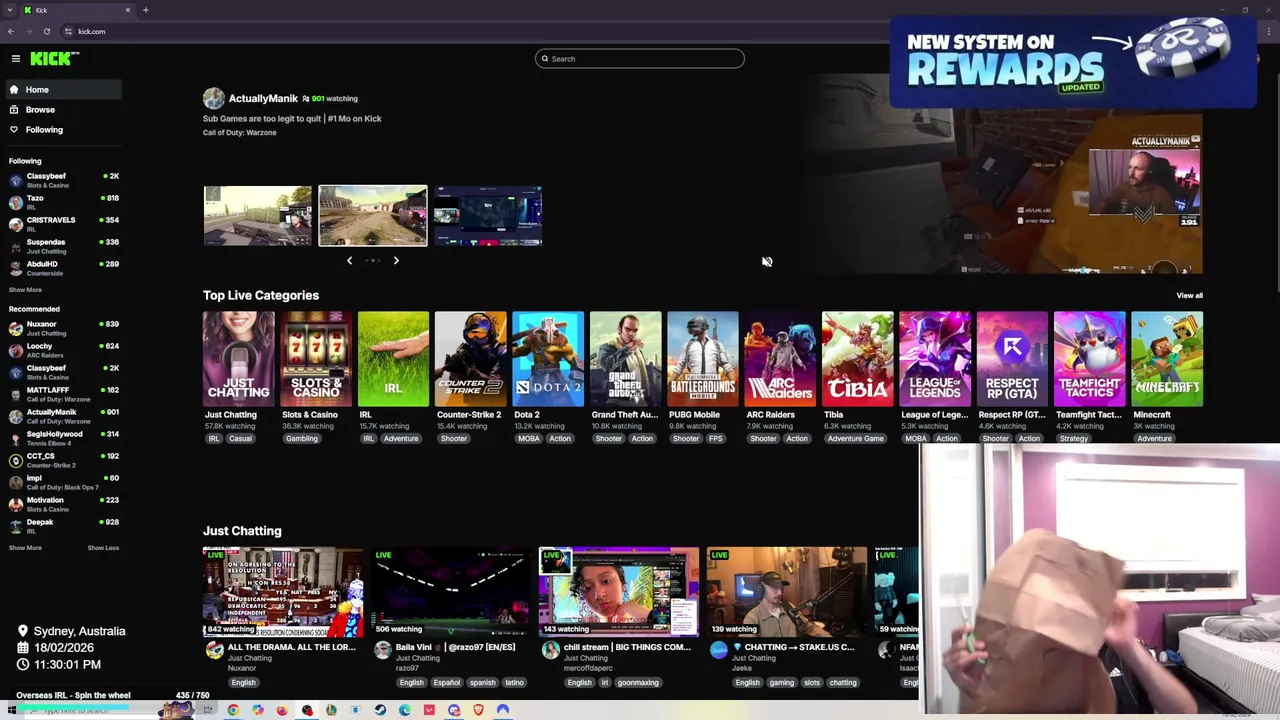The image size is (1280, 720).
Task: Unmute the featured stream preview
Action: coord(767,262)
